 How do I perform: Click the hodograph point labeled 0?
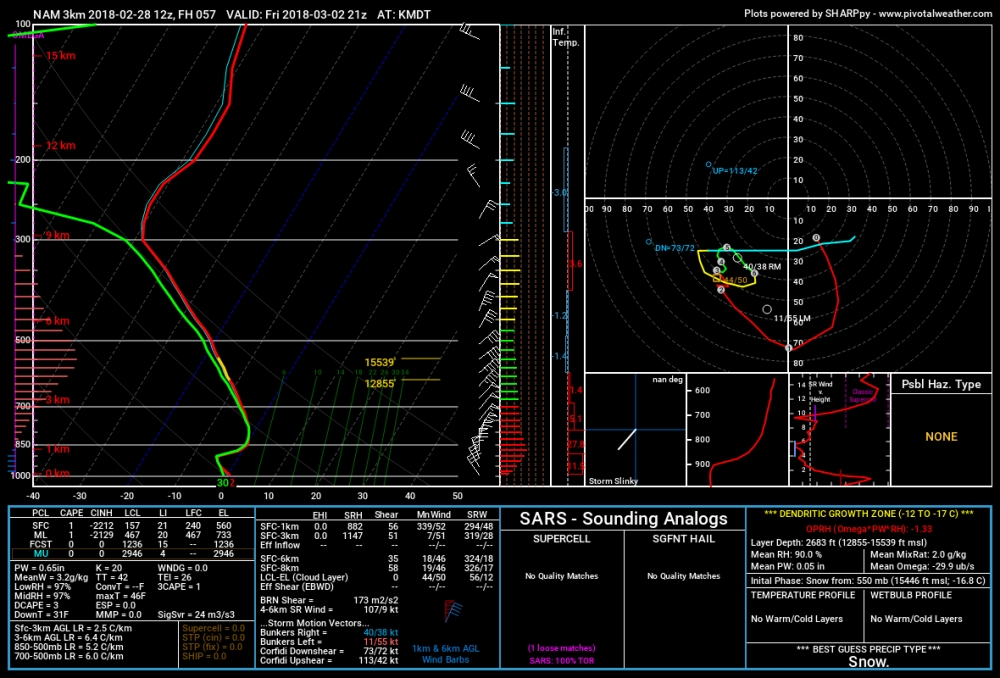click(816, 238)
